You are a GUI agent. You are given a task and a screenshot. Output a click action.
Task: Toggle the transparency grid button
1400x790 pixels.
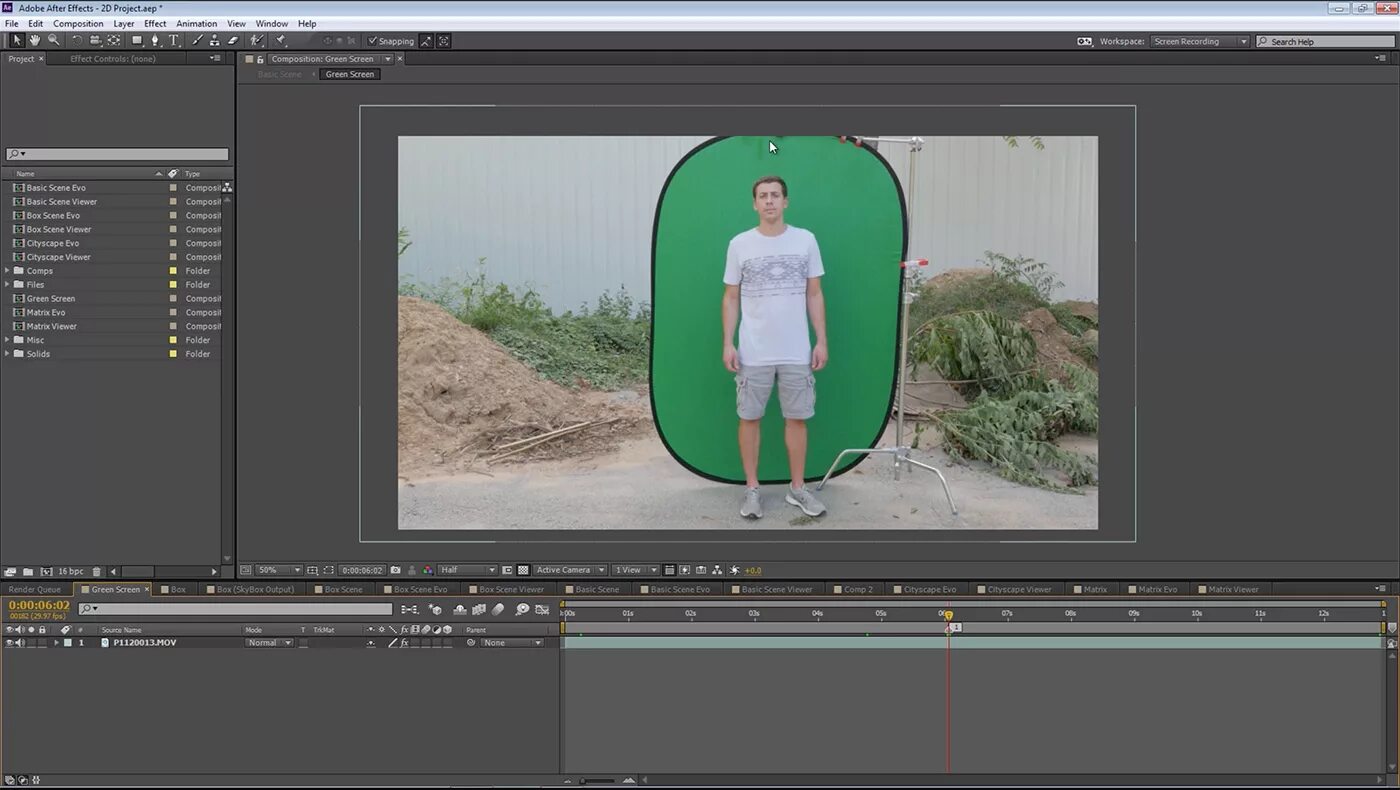coord(523,570)
